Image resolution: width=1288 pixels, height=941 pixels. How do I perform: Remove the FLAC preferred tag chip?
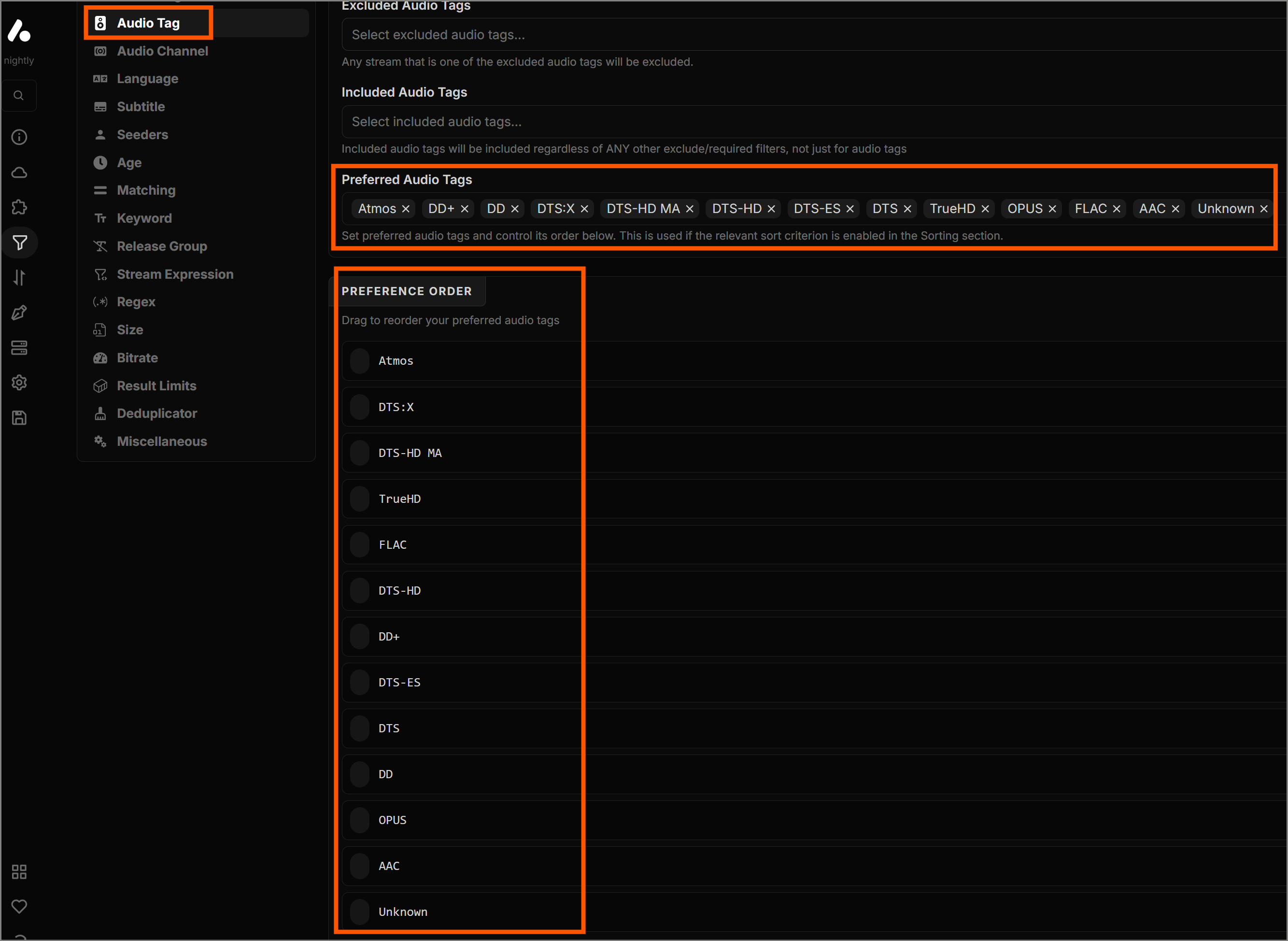click(1117, 209)
